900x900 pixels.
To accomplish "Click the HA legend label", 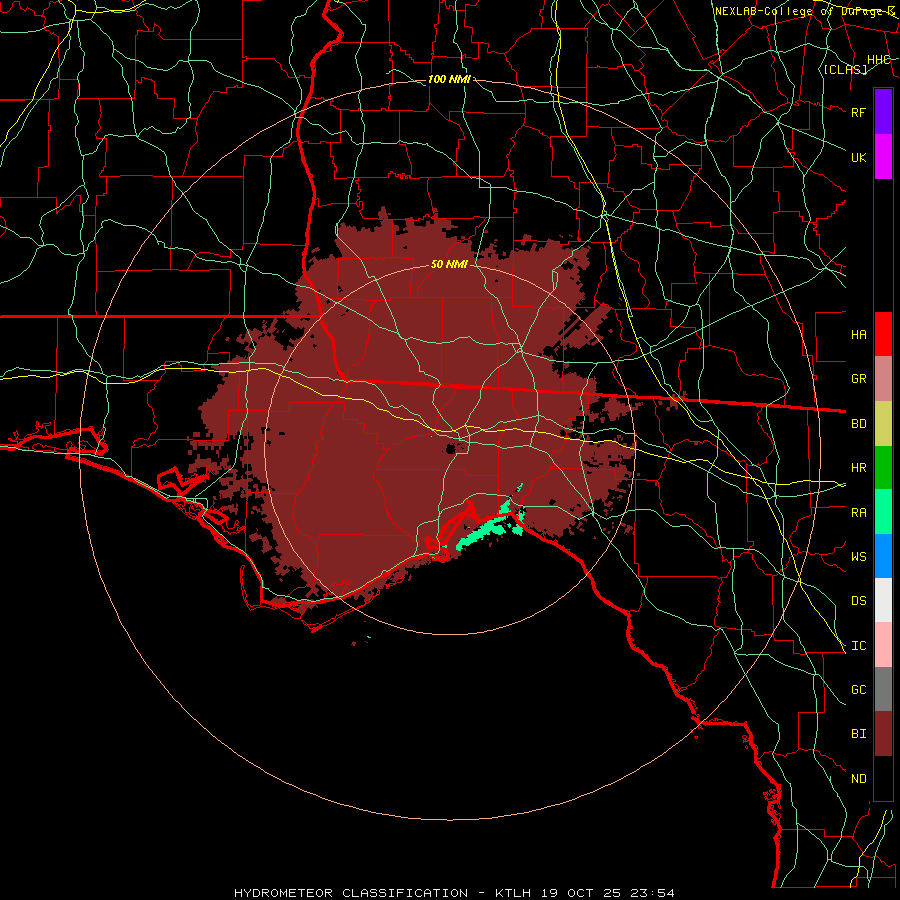I will coord(858,334).
